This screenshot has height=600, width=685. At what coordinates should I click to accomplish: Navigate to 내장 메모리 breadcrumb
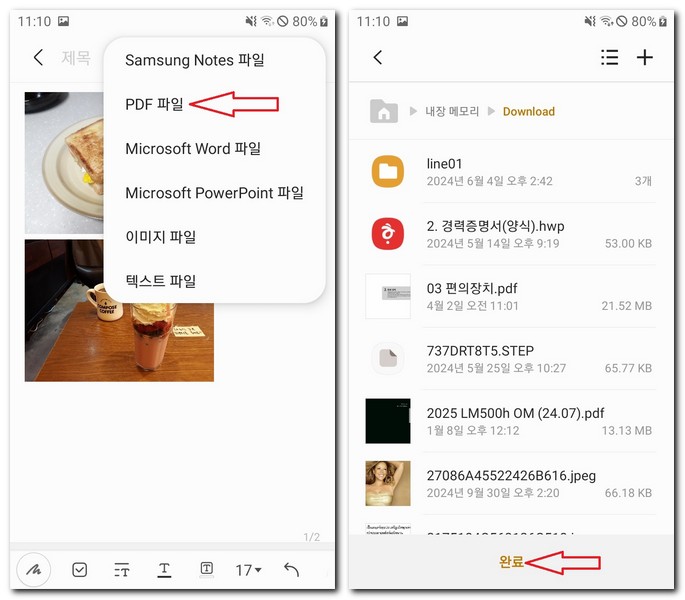coord(452,111)
